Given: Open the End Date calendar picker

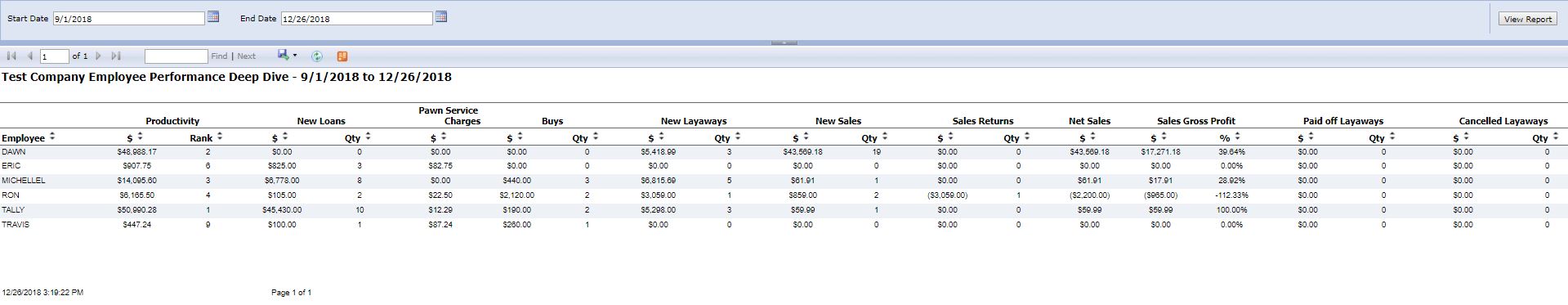Looking at the screenshot, I should [x=441, y=16].
